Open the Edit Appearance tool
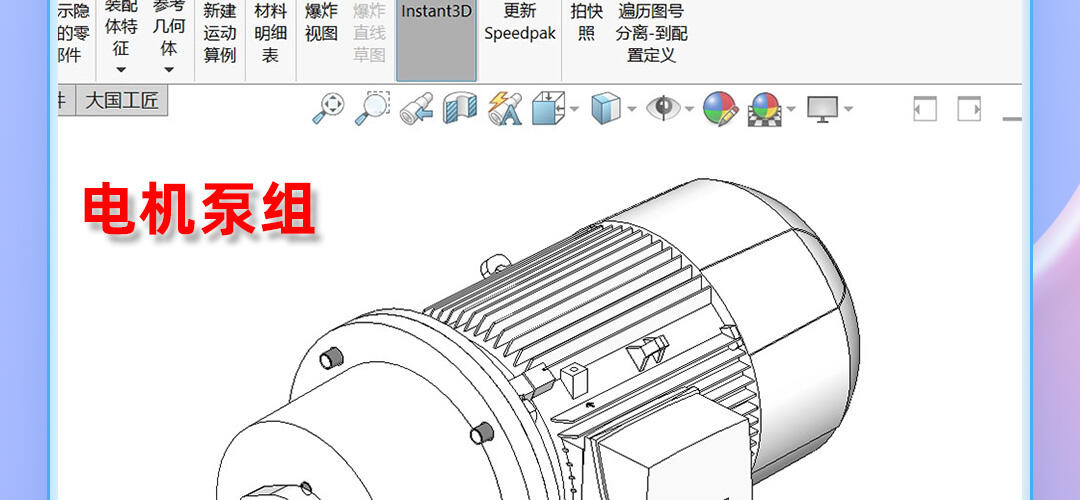This screenshot has height=500, width=1080. 720,109
